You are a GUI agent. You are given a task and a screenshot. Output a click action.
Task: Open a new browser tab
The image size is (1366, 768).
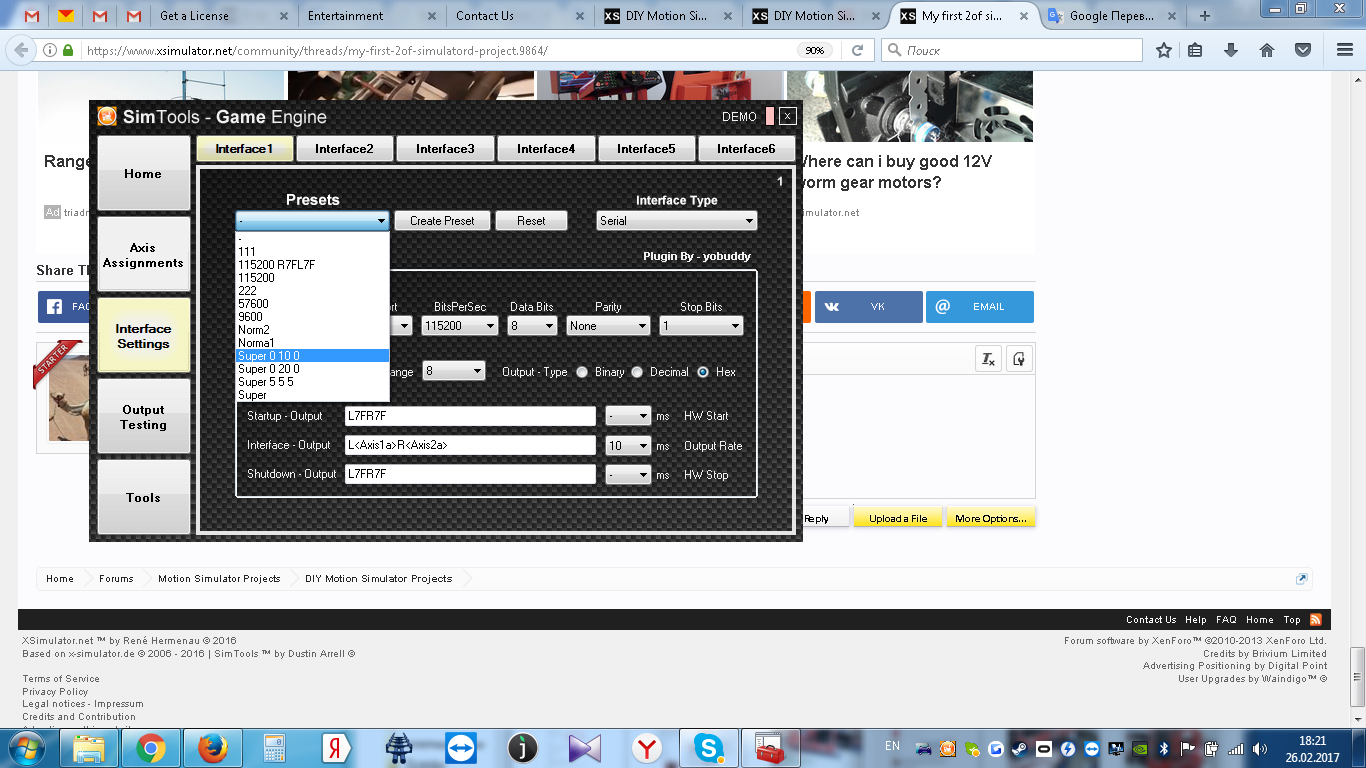(1205, 16)
